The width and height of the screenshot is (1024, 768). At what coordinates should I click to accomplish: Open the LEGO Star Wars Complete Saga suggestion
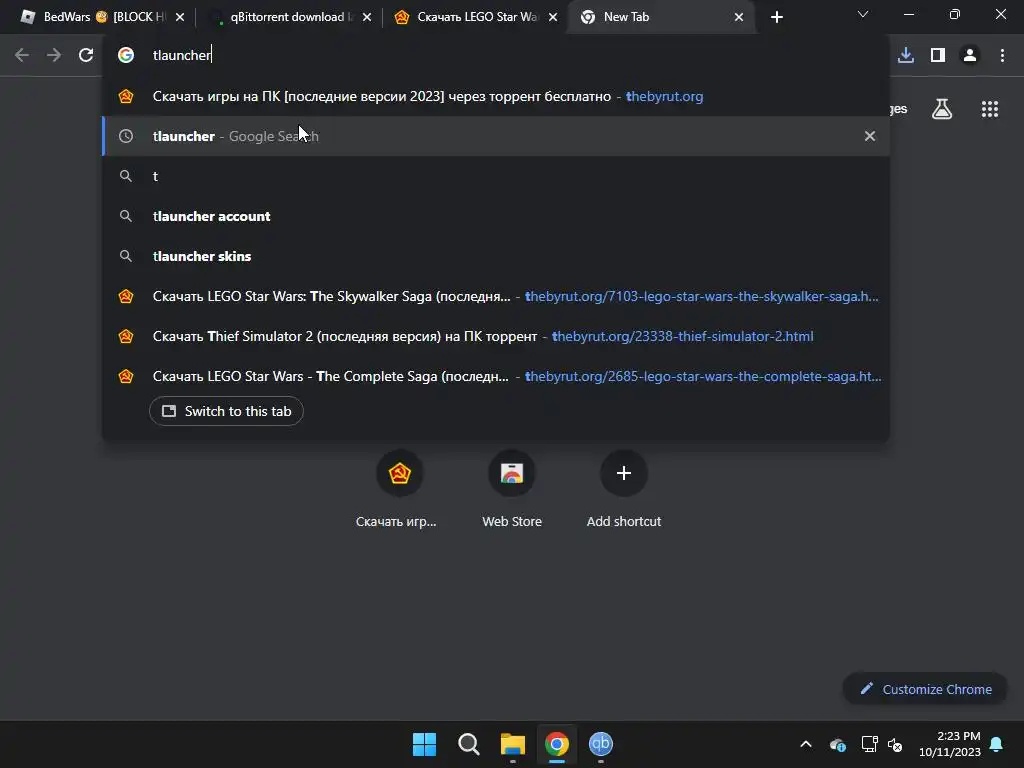pyautogui.click(x=496, y=376)
